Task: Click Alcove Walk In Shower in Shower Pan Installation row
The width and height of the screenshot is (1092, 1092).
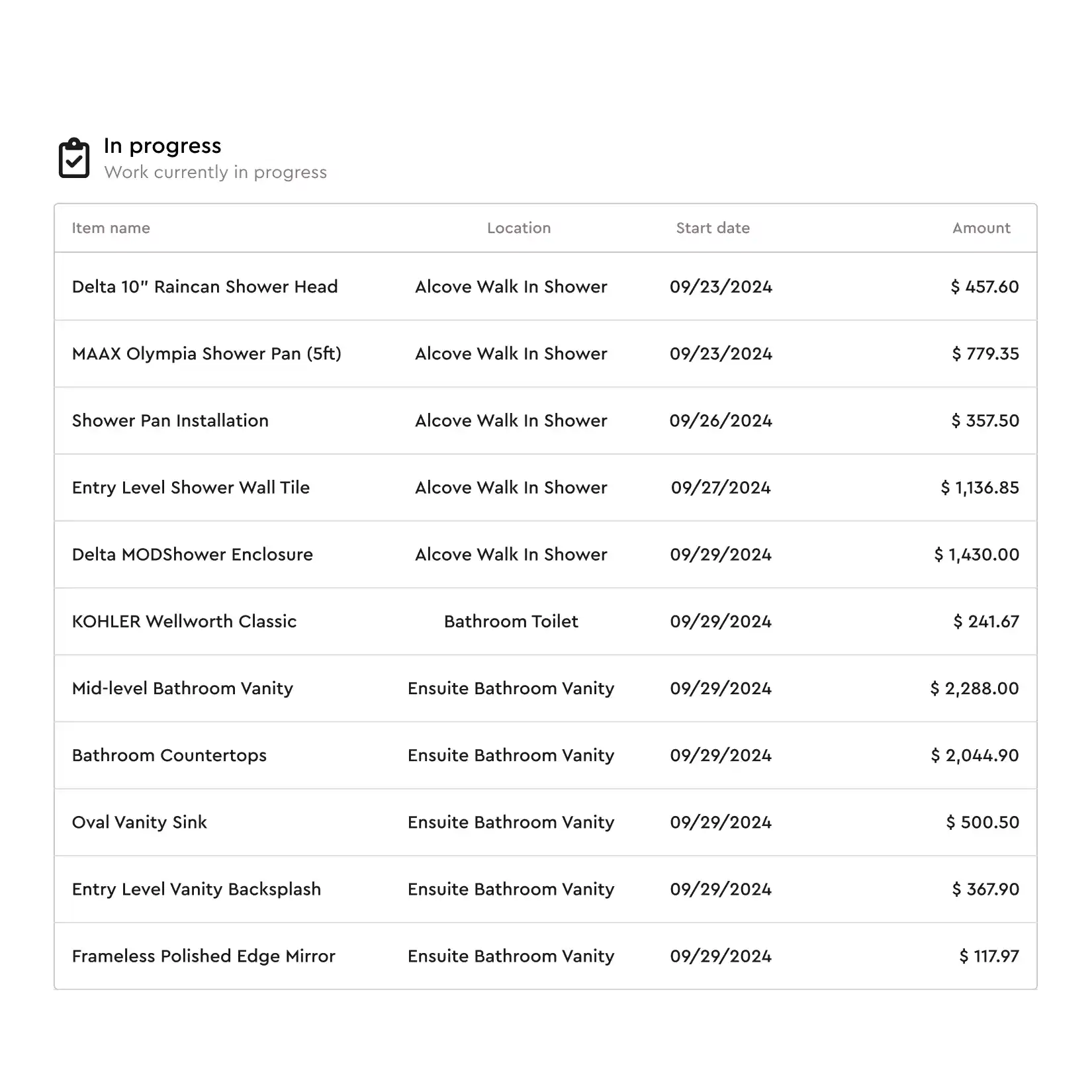Action: pos(511,420)
